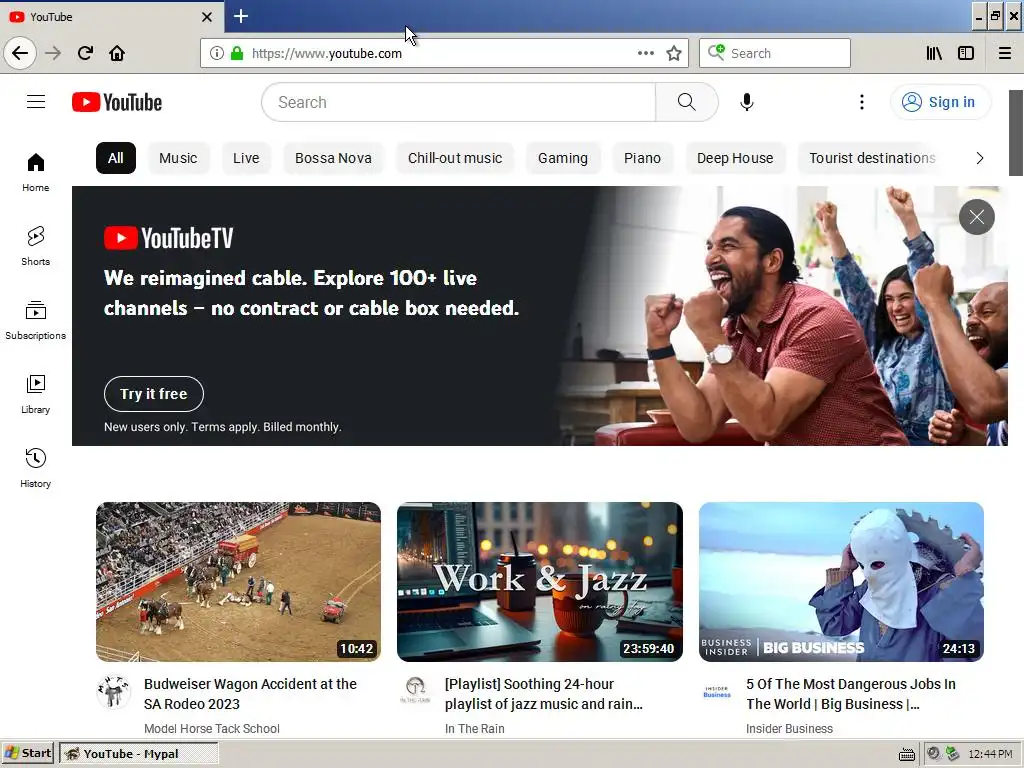Dismiss the YouTube TV banner with X
The height and width of the screenshot is (768, 1024).
click(x=976, y=217)
